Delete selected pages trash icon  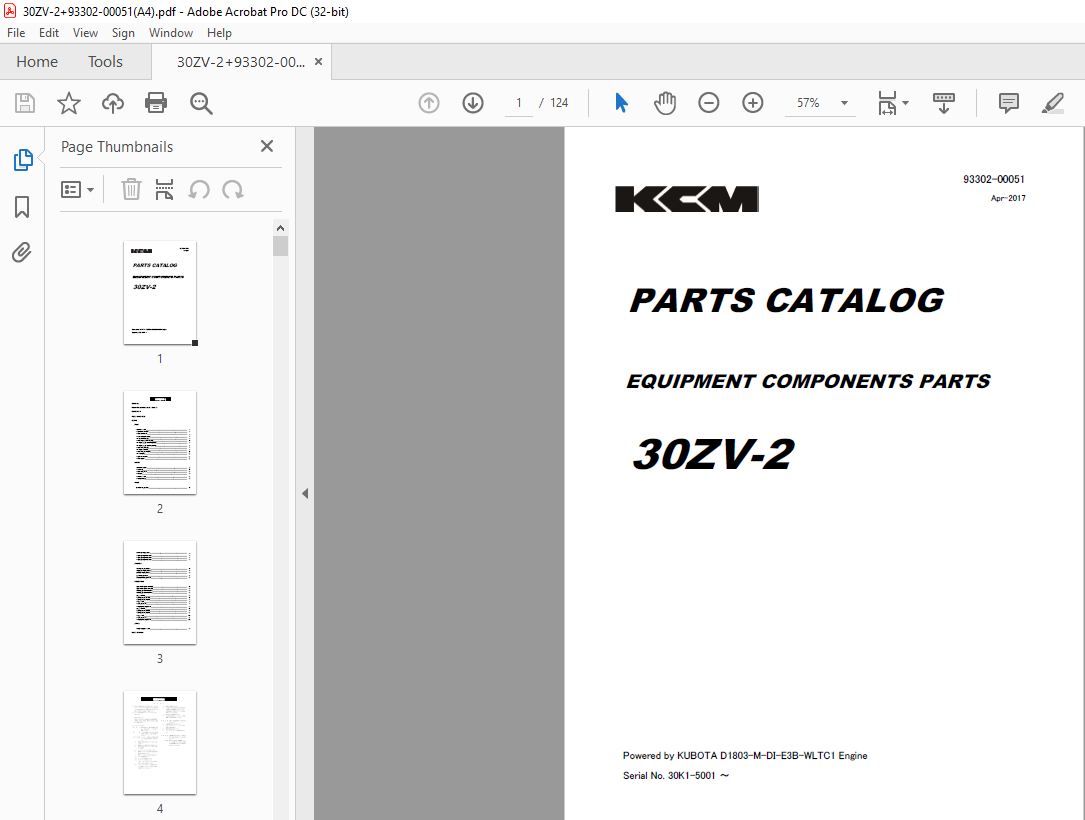click(x=131, y=190)
